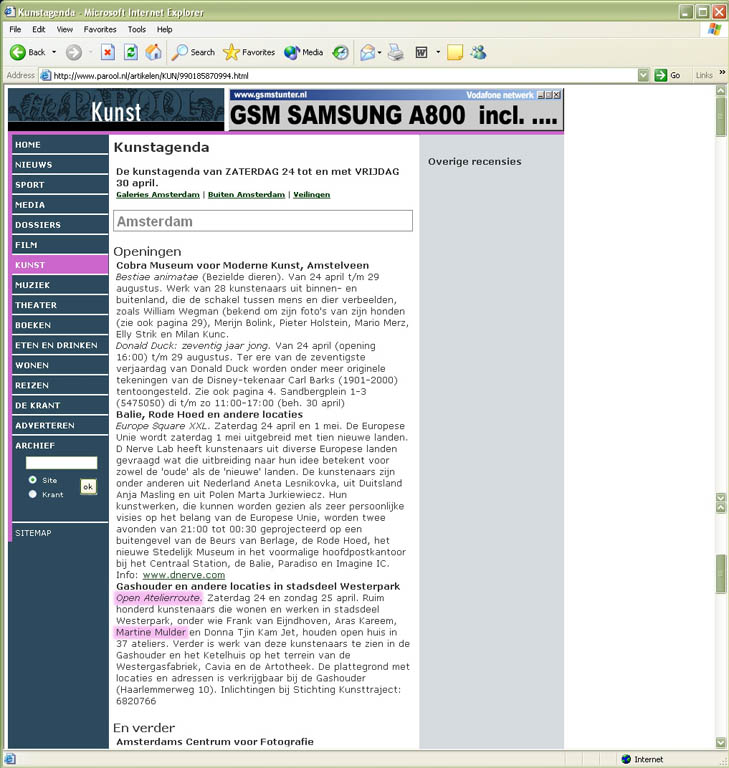Open the Messenger people icon
The width and height of the screenshot is (729, 768).
pyautogui.click(x=479, y=52)
